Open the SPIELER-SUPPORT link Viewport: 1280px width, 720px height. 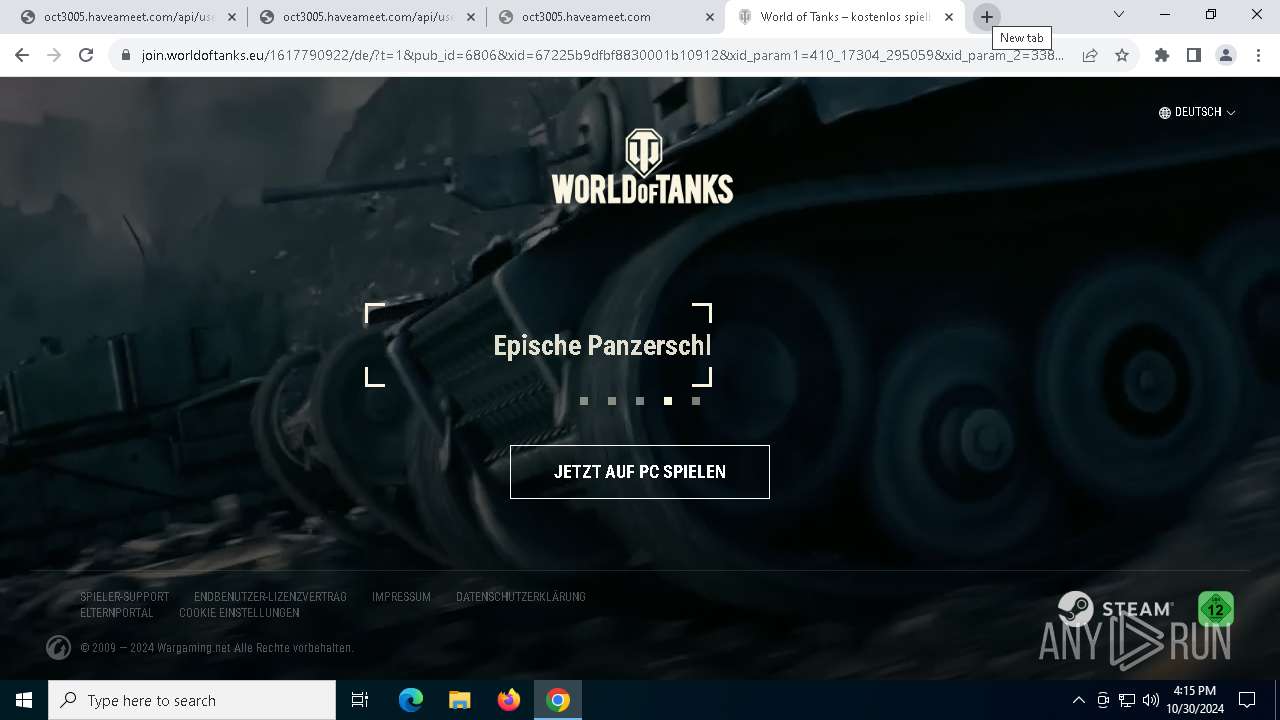125,597
